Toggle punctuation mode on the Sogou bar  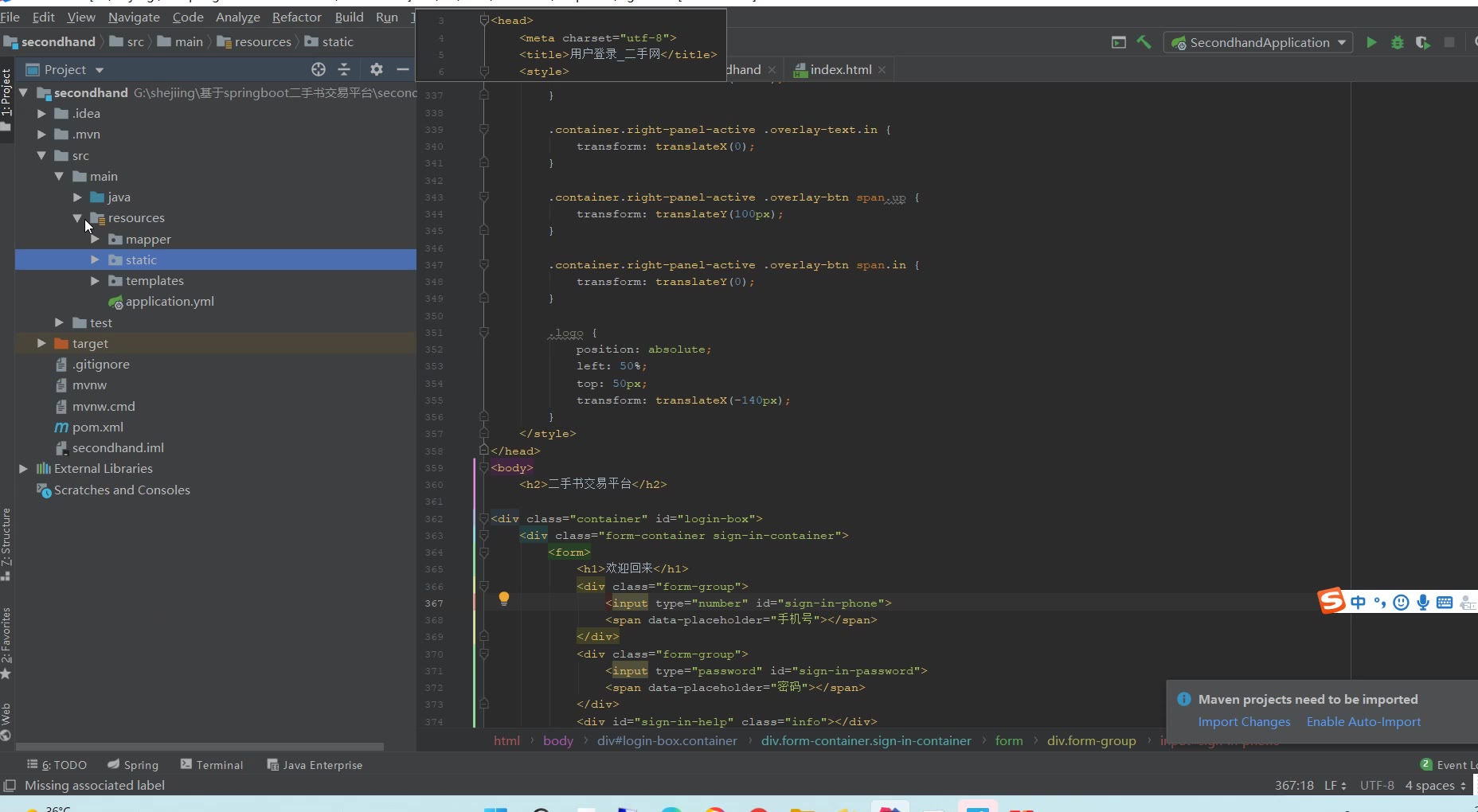coord(1379,603)
